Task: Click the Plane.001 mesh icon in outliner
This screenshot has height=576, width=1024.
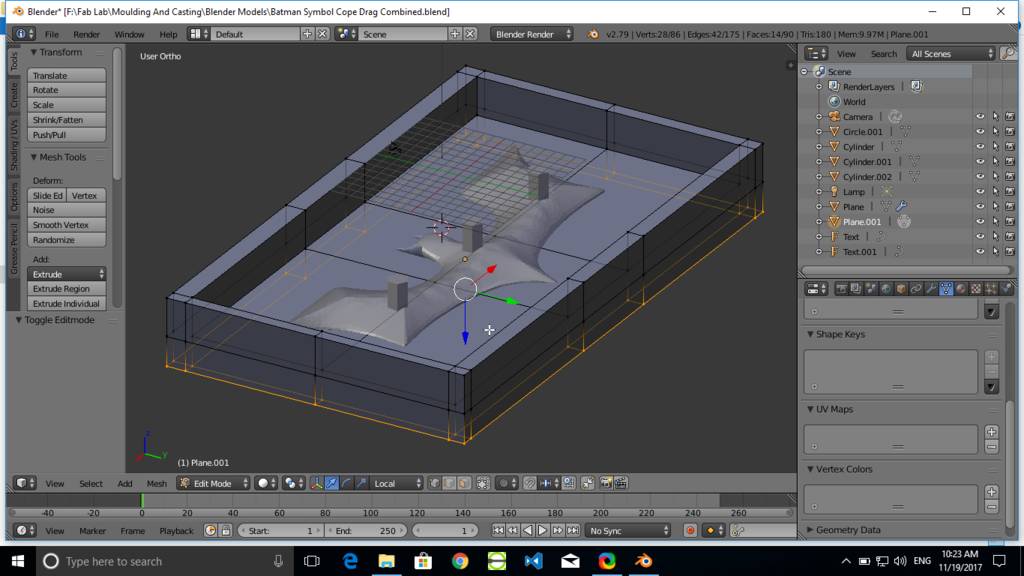Action: coord(834,222)
